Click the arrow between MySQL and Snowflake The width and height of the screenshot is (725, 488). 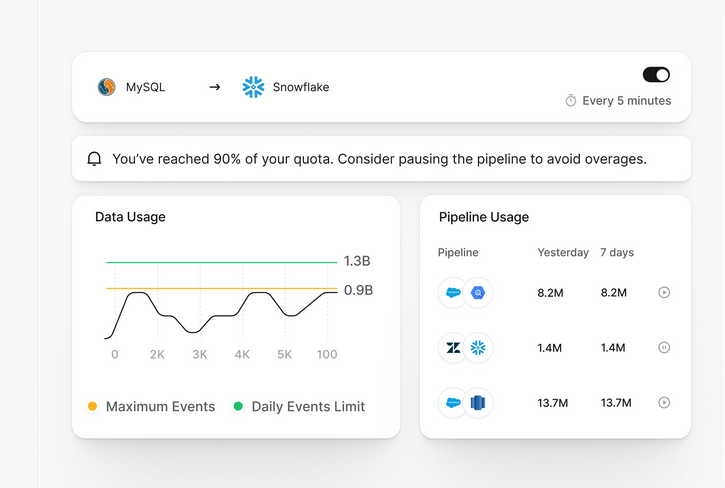(215, 87)
